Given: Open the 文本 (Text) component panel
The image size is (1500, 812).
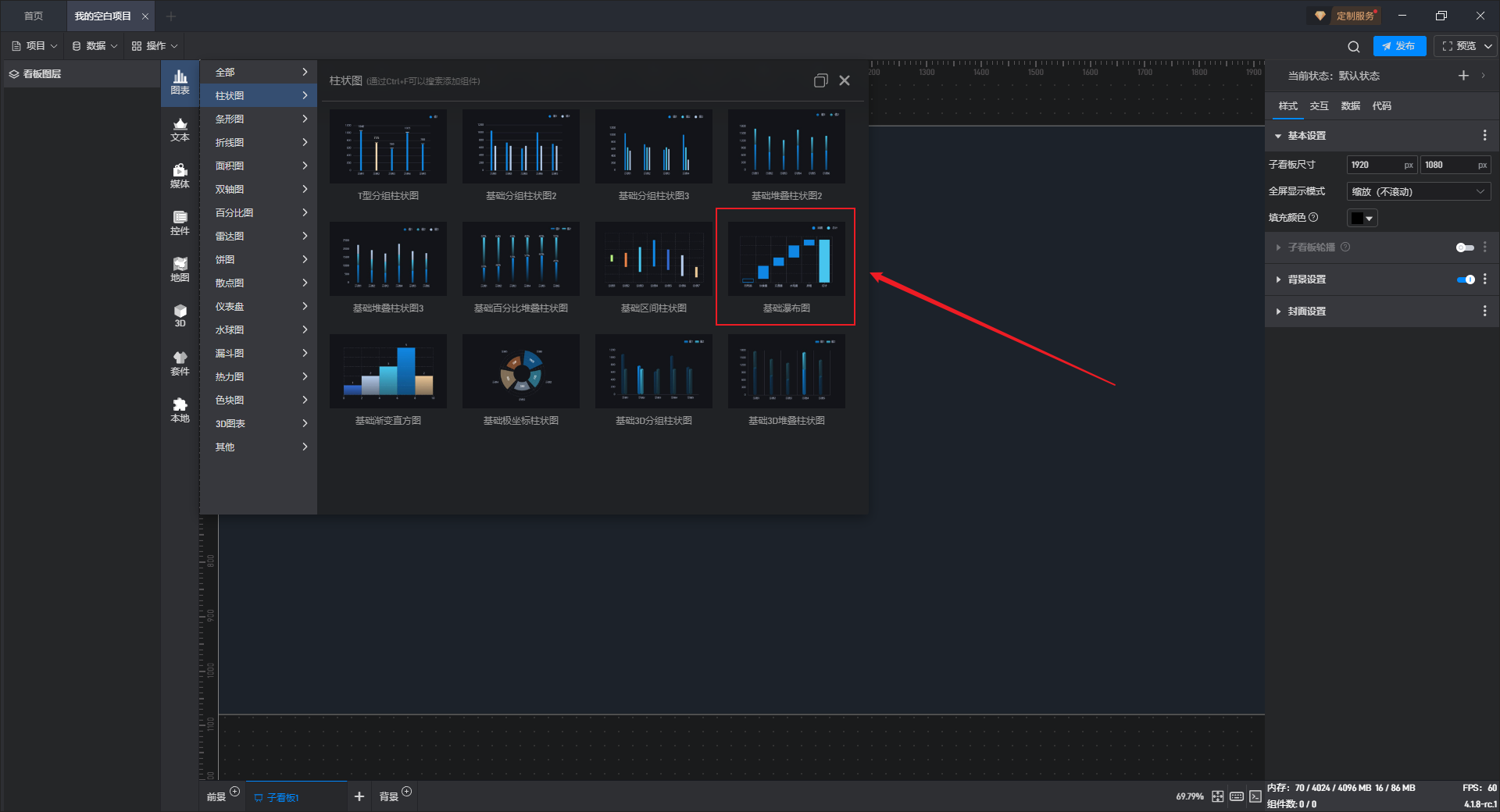Looking at the screenshot, I should (x=180, y=129).
